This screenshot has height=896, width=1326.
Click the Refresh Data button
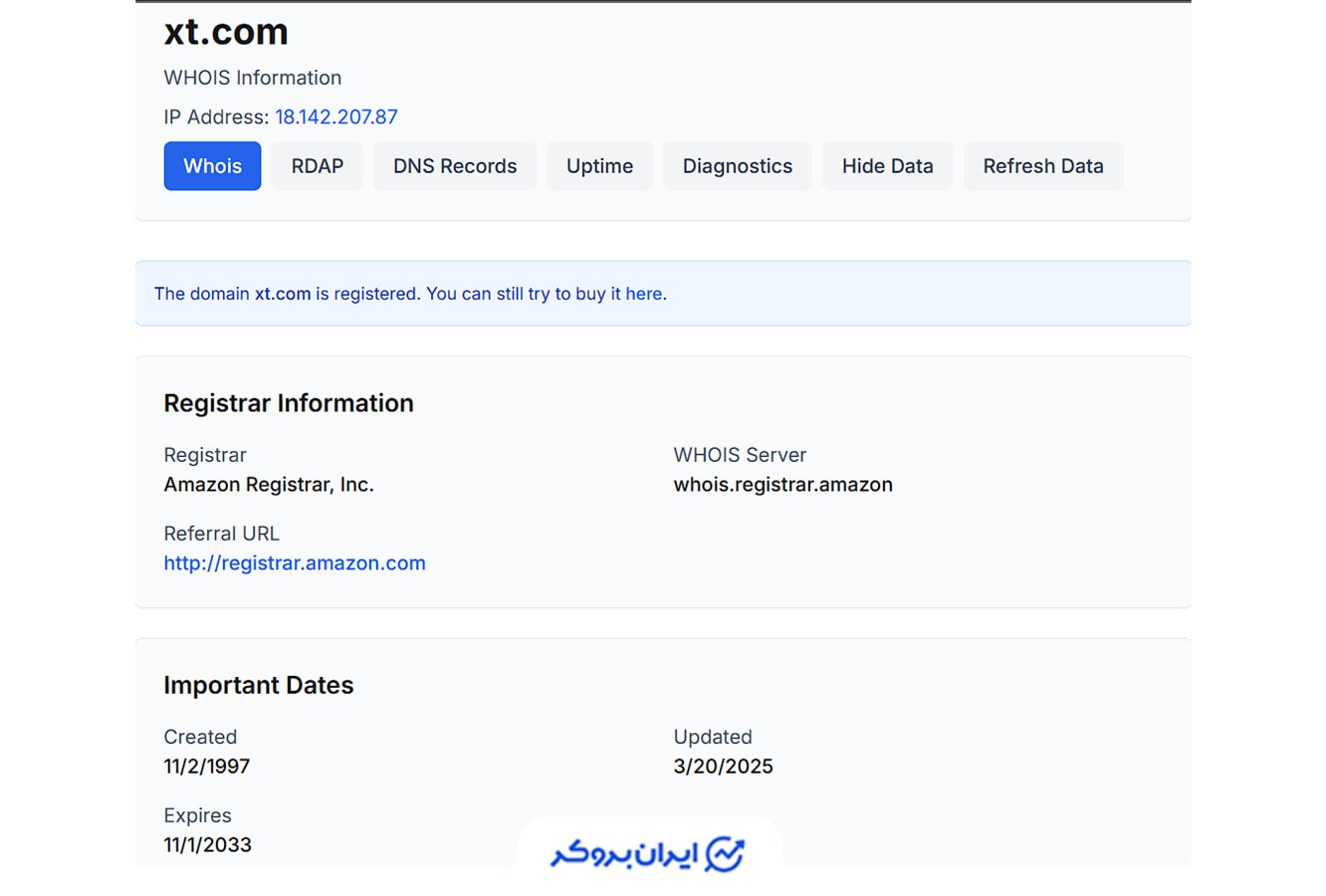click(1042, 166)
